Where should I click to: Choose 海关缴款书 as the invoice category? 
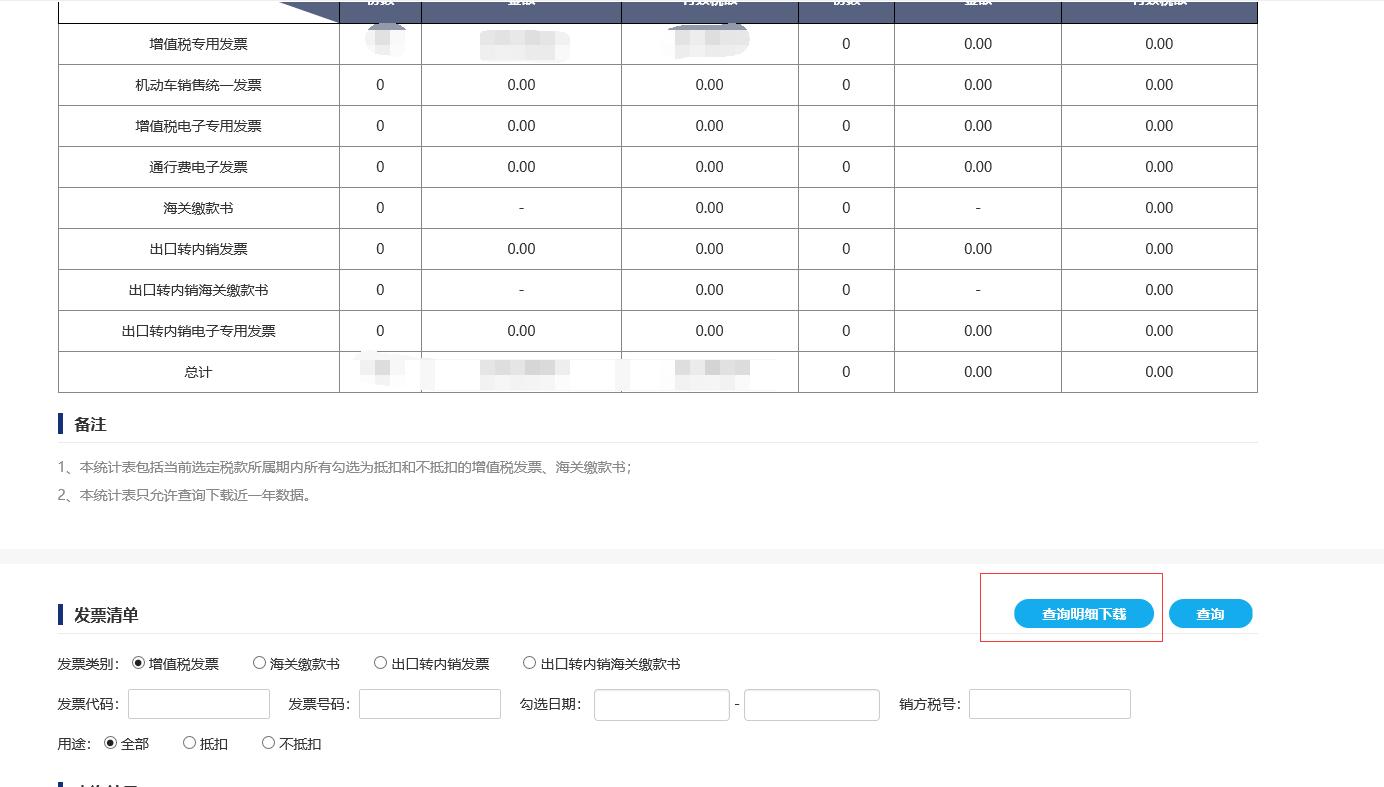pos(260,663)
